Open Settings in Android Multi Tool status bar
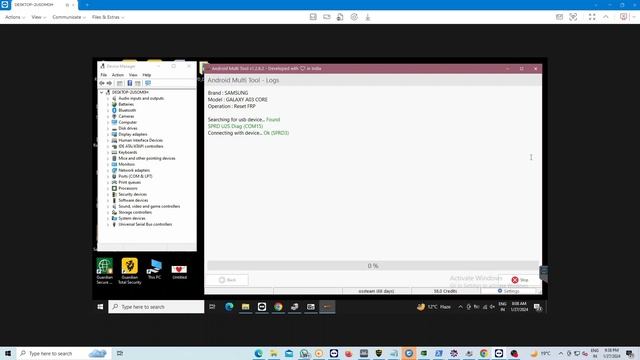The image size is (640, 360). pyautogui.click(x=509, y=291)
